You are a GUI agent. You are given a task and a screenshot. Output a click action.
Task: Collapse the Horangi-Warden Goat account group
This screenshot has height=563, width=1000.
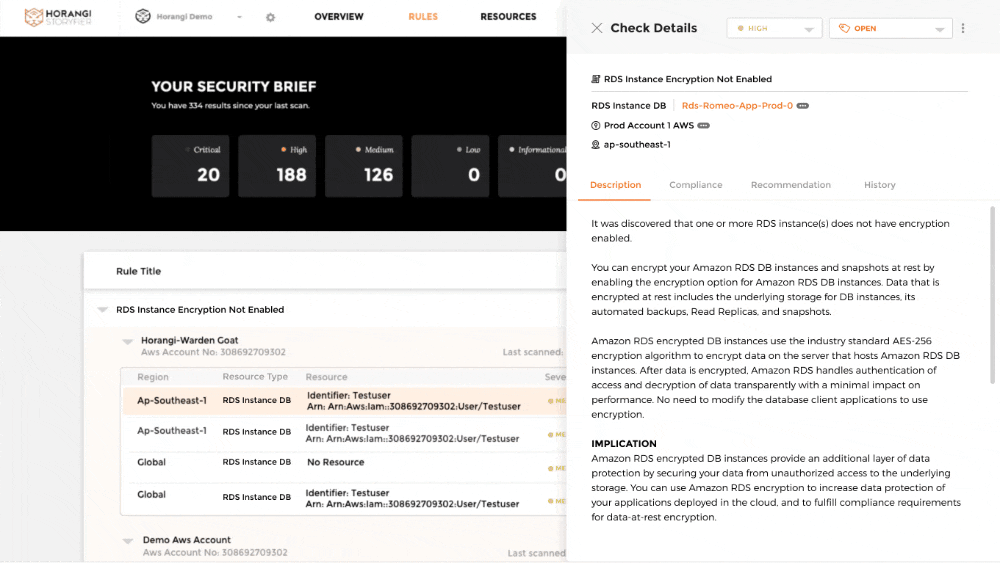click(x=128, y=341)
